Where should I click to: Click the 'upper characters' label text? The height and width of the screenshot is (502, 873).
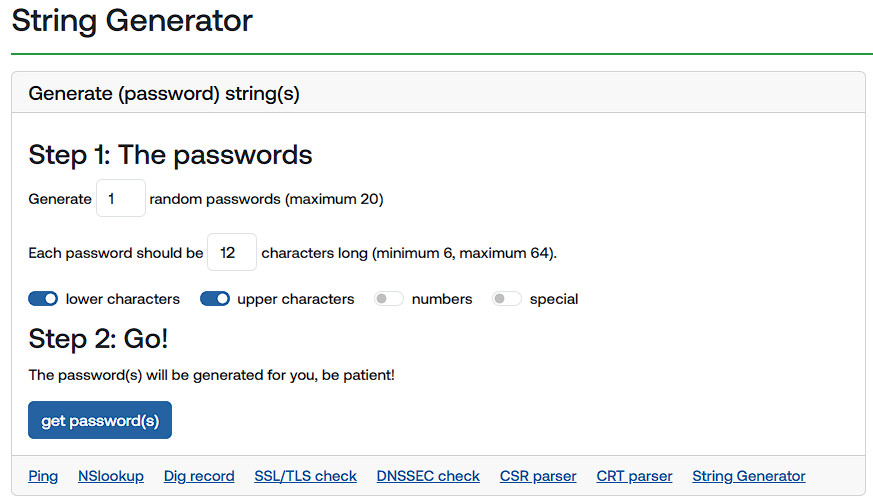pyautogui.click(x=296, y=299)
